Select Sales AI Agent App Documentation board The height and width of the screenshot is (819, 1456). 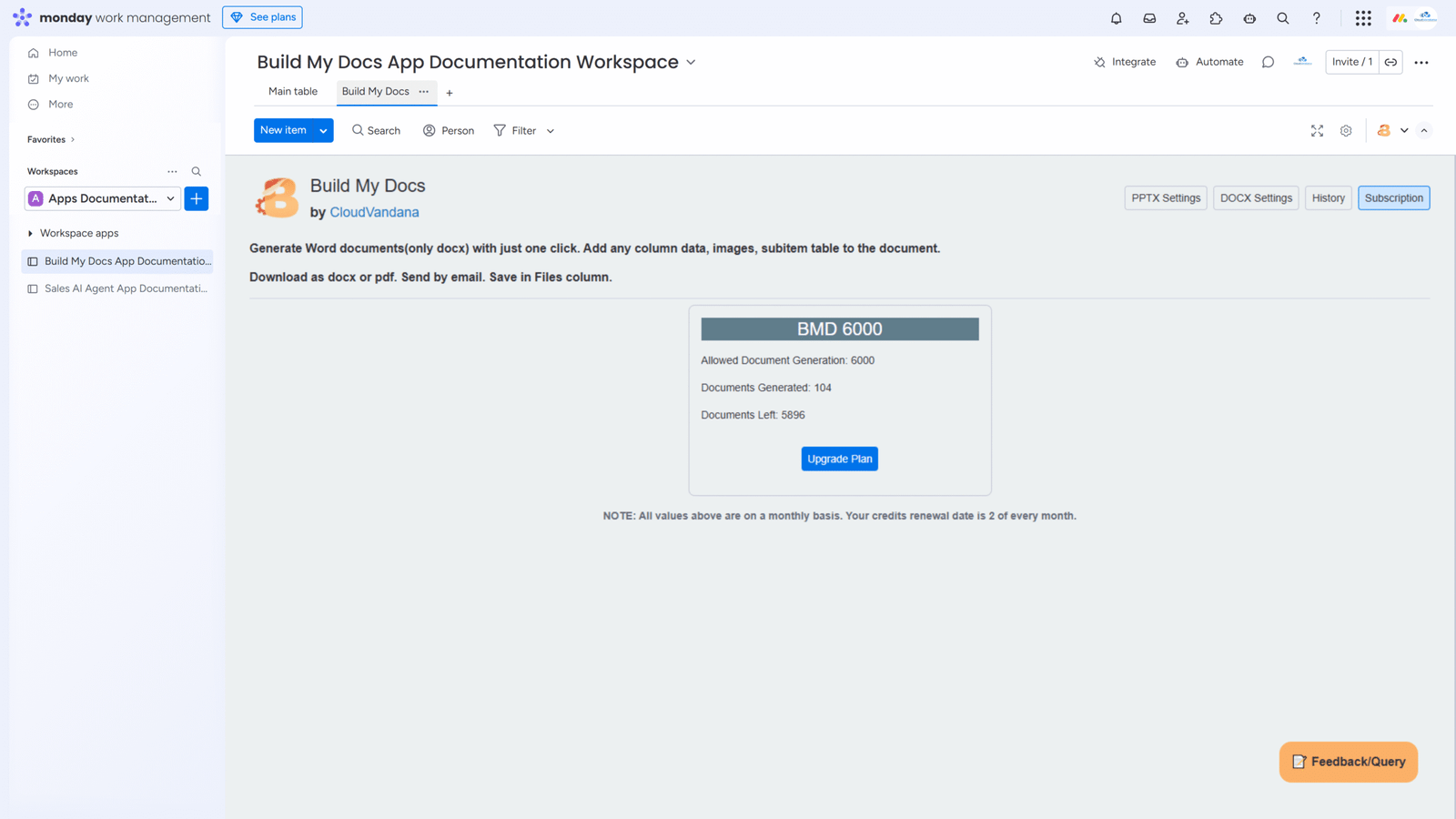coord(126,288)
